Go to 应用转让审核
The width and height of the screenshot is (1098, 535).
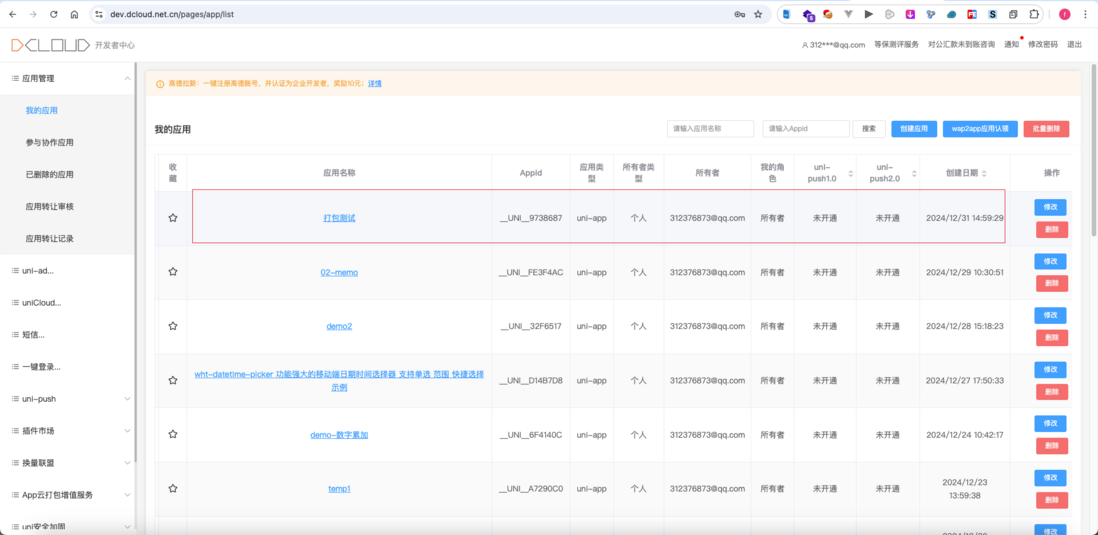pyautogui.click(x=50, y=207)
